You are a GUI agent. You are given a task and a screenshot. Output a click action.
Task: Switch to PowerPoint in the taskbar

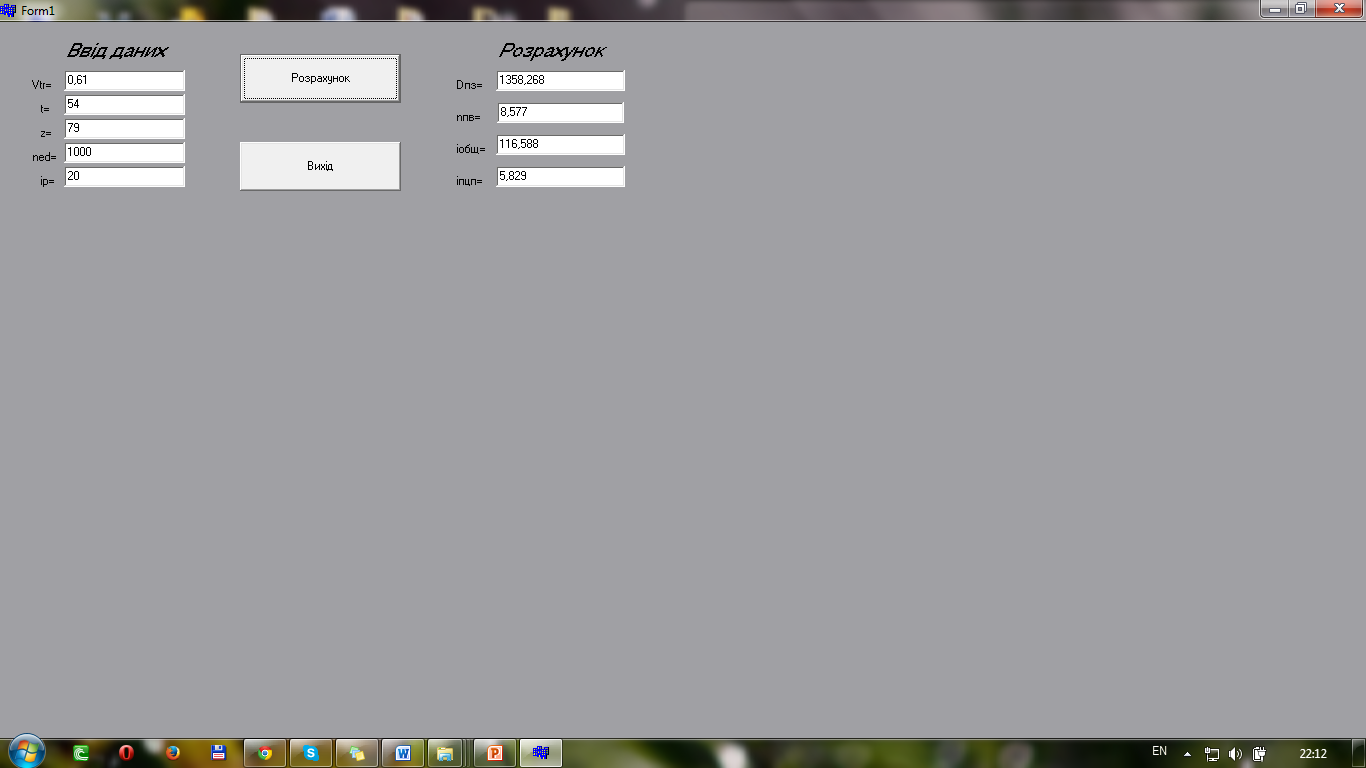tap(495, 753)
